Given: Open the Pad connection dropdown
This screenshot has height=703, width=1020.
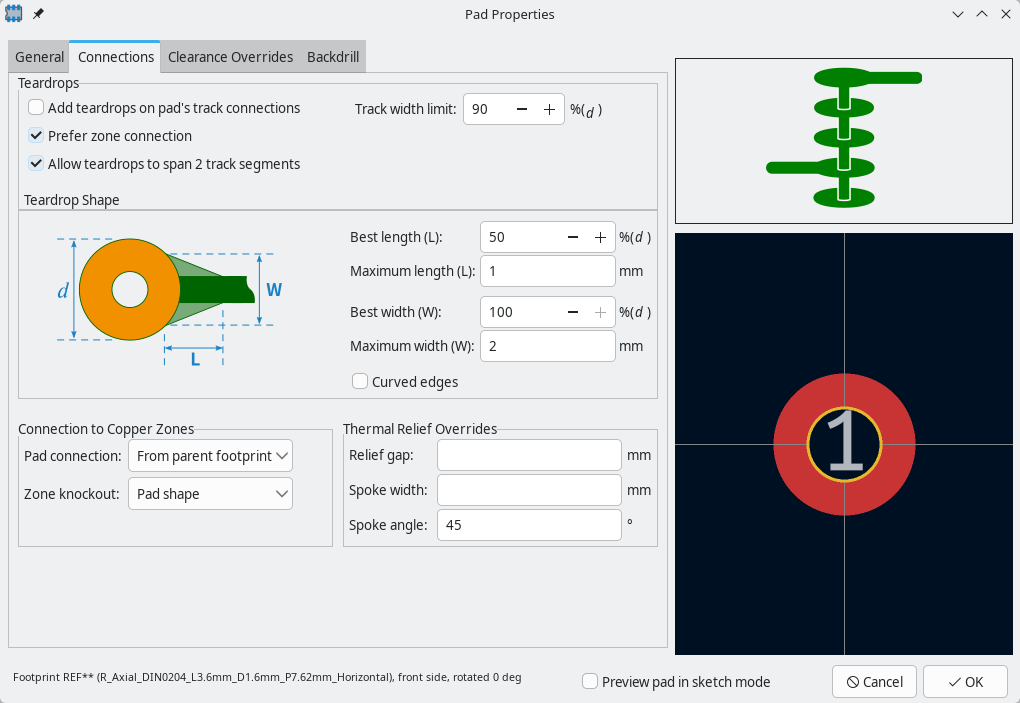Looking at the screenshot, I should [x=210, y=456].
